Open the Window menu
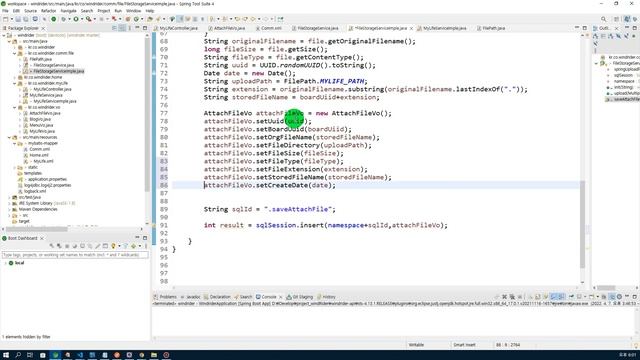The width and height of the screenshot is (640, 360). click(x=133, y=11)
